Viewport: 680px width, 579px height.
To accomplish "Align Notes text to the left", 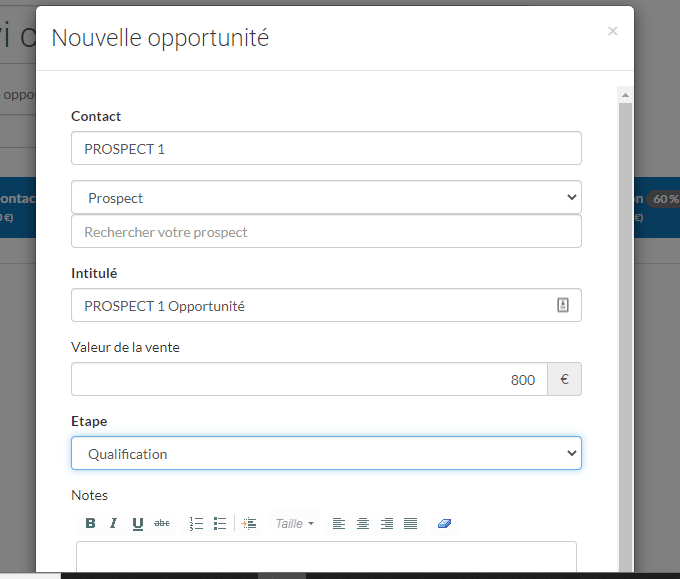I will (x=339, y=523).
